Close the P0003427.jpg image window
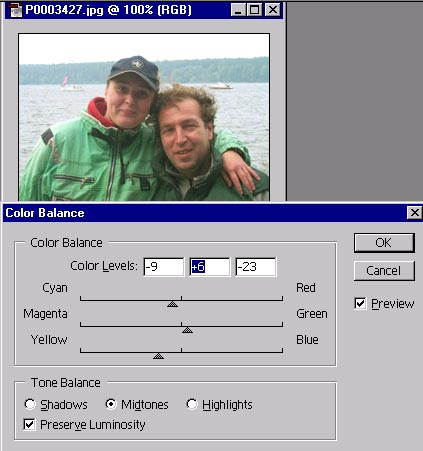The image size is (423, 451). [273, 10]
